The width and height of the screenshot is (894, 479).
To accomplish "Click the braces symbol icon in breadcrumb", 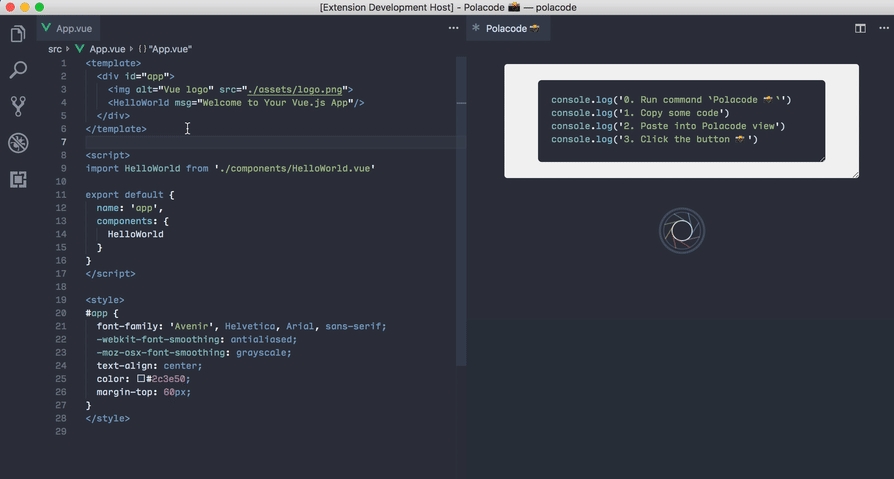I will [x=143, y=49].
